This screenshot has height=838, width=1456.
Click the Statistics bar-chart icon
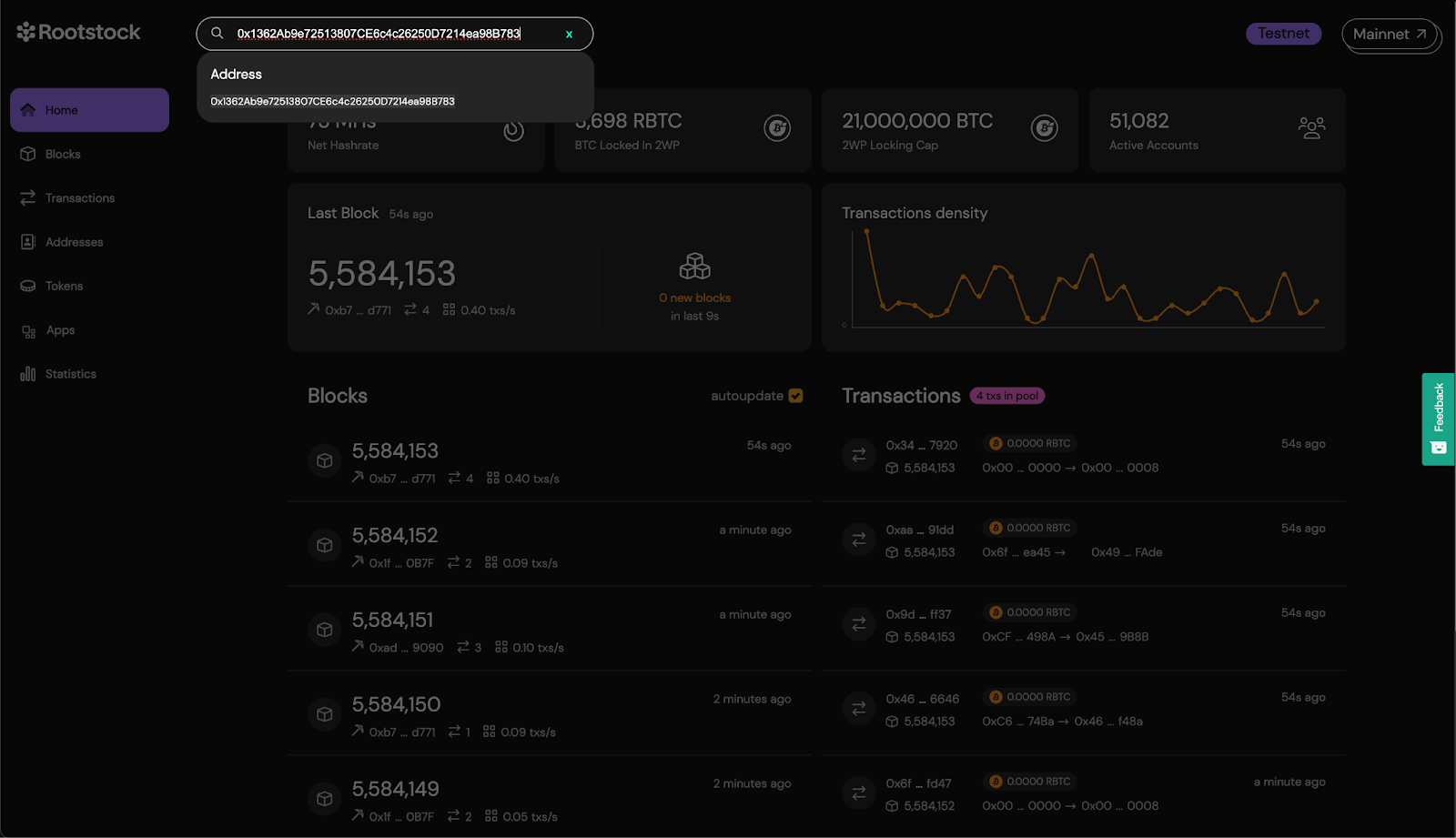[27, 373]
